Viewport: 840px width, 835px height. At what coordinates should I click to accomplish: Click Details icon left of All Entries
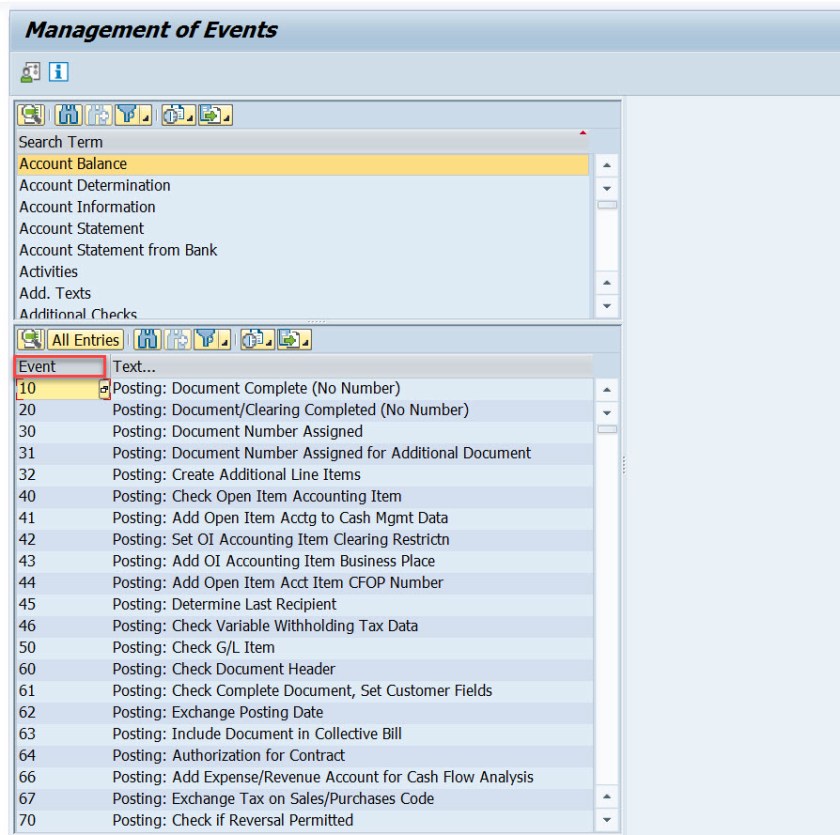click(31, 340)
